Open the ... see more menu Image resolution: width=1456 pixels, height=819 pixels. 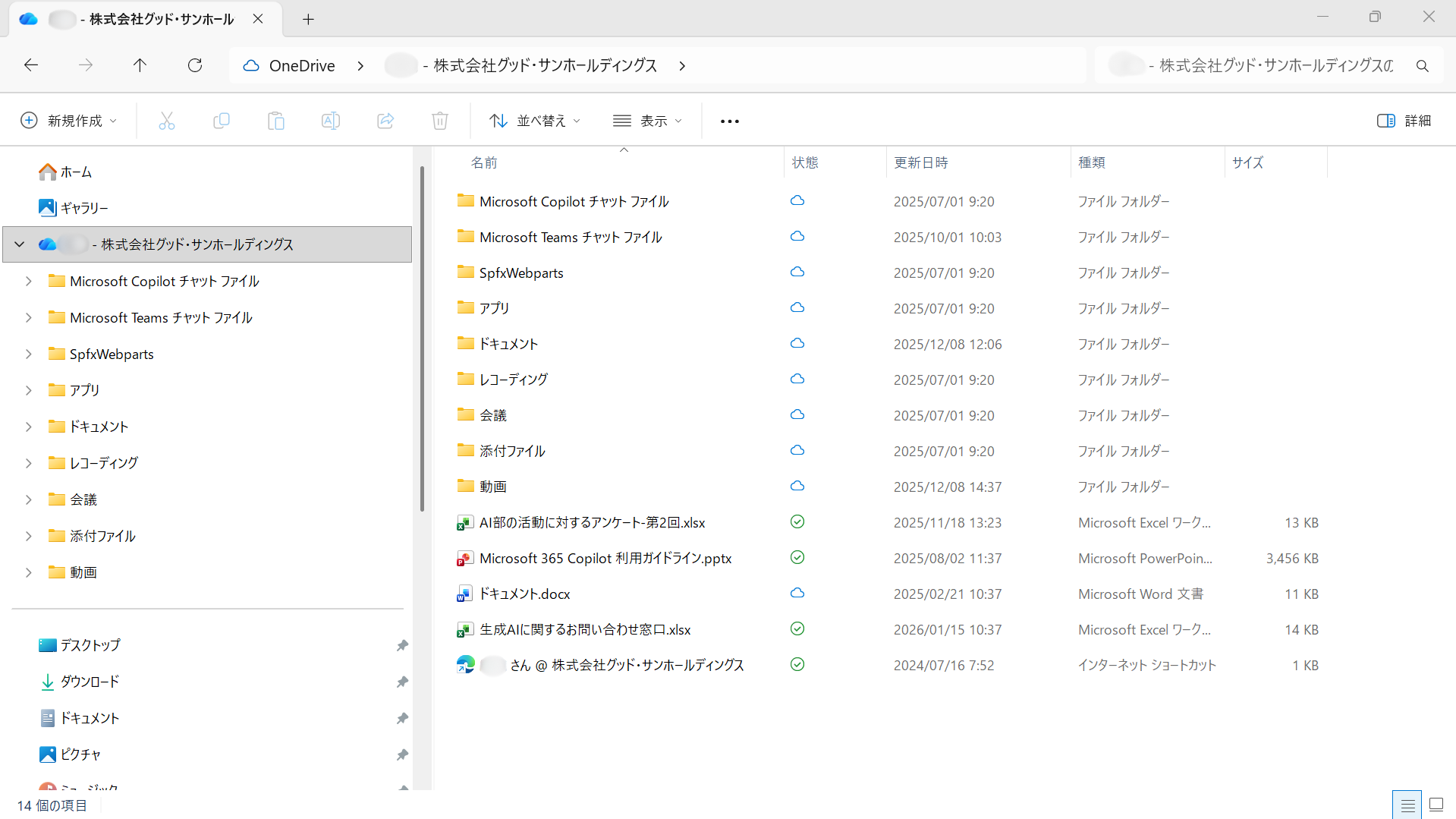[x=729, y=120]
